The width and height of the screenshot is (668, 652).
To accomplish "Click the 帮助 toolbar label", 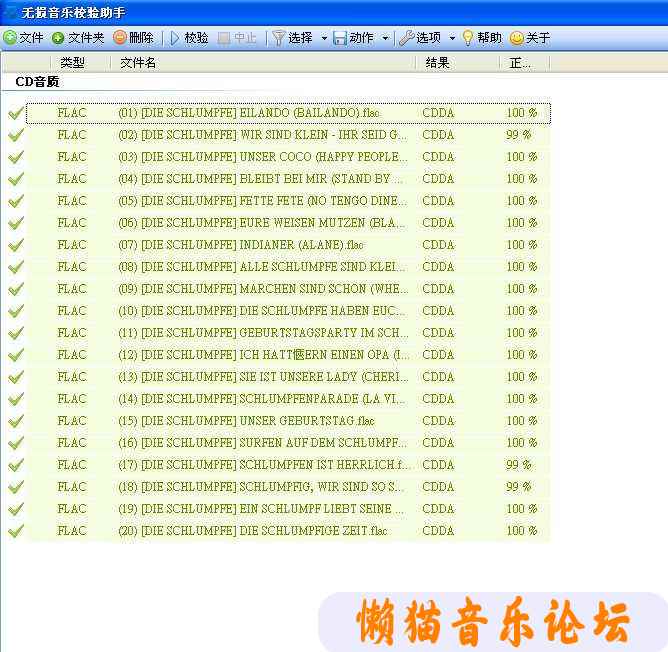I will pyautogui.click(x=489, y=38).
